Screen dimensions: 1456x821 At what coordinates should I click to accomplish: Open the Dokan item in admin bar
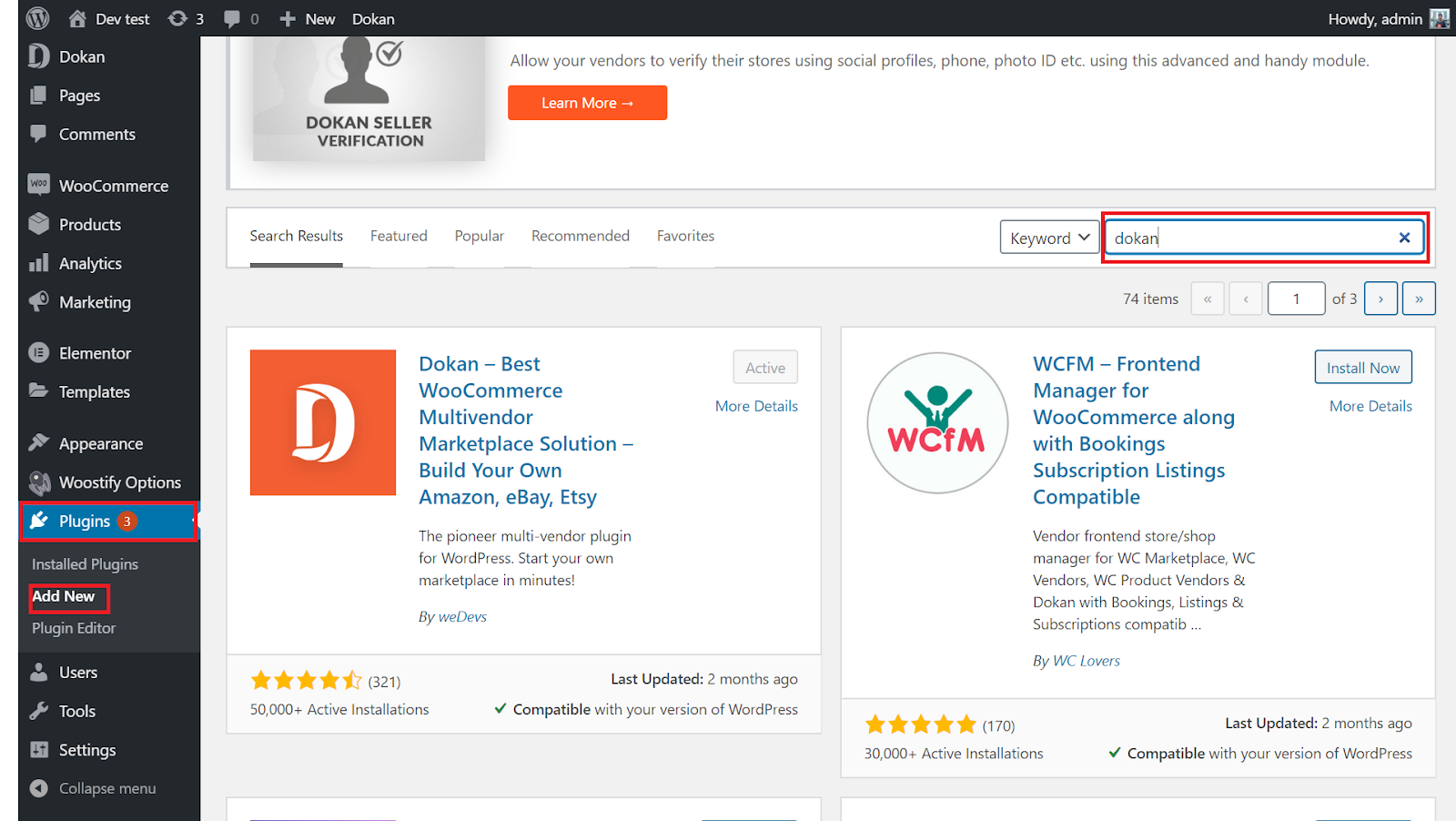(373, 18)
